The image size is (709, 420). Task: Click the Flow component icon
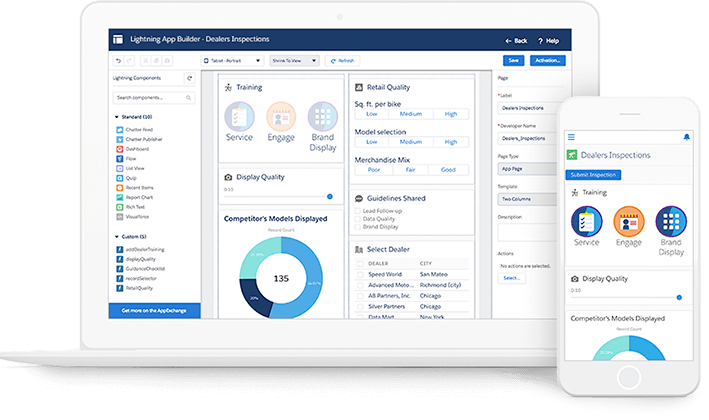click(x=120, y=159)
